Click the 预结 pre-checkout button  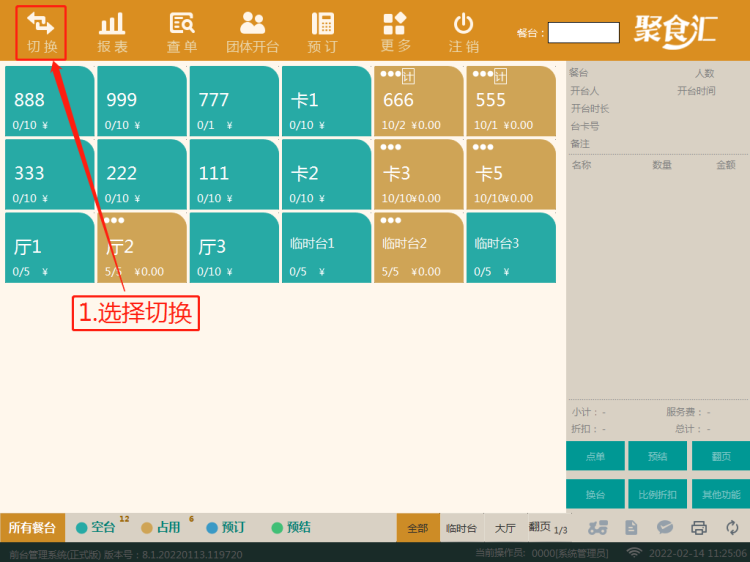pyautogui.click(x=658, y=456)
